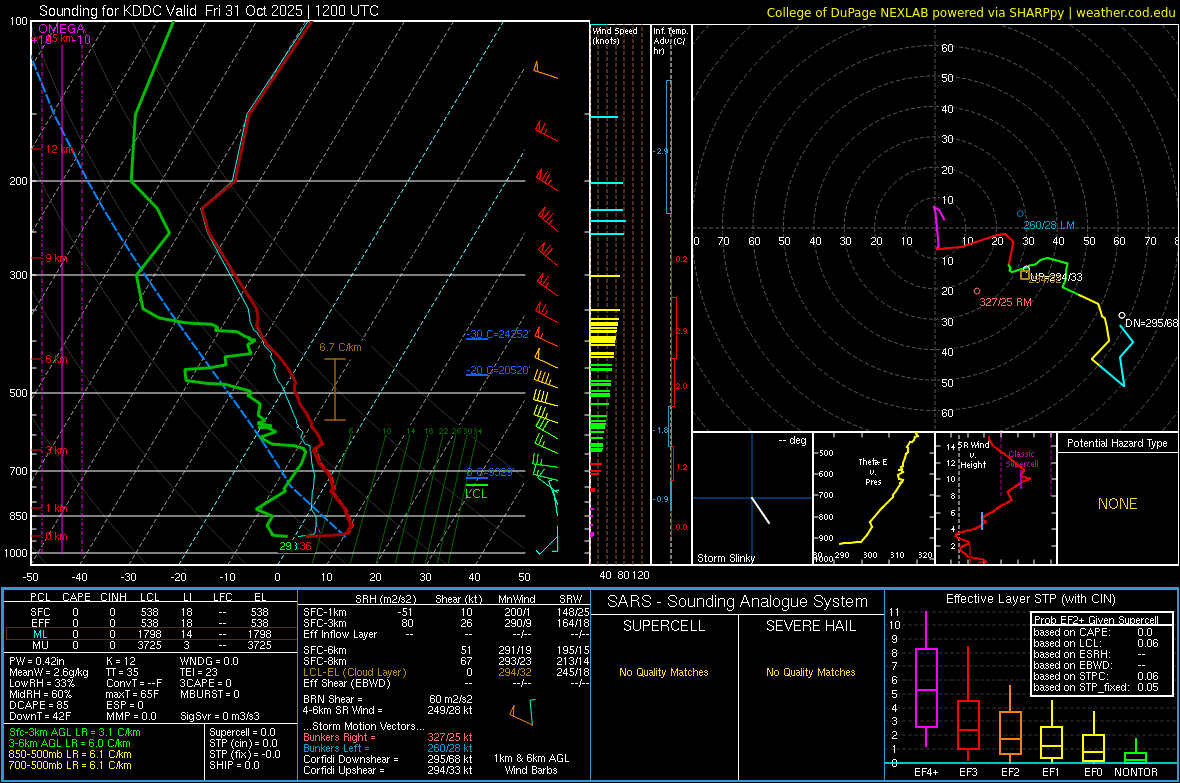Select the SFC parcel row label
Viewport: 1180px width, 783px height.
40,612
